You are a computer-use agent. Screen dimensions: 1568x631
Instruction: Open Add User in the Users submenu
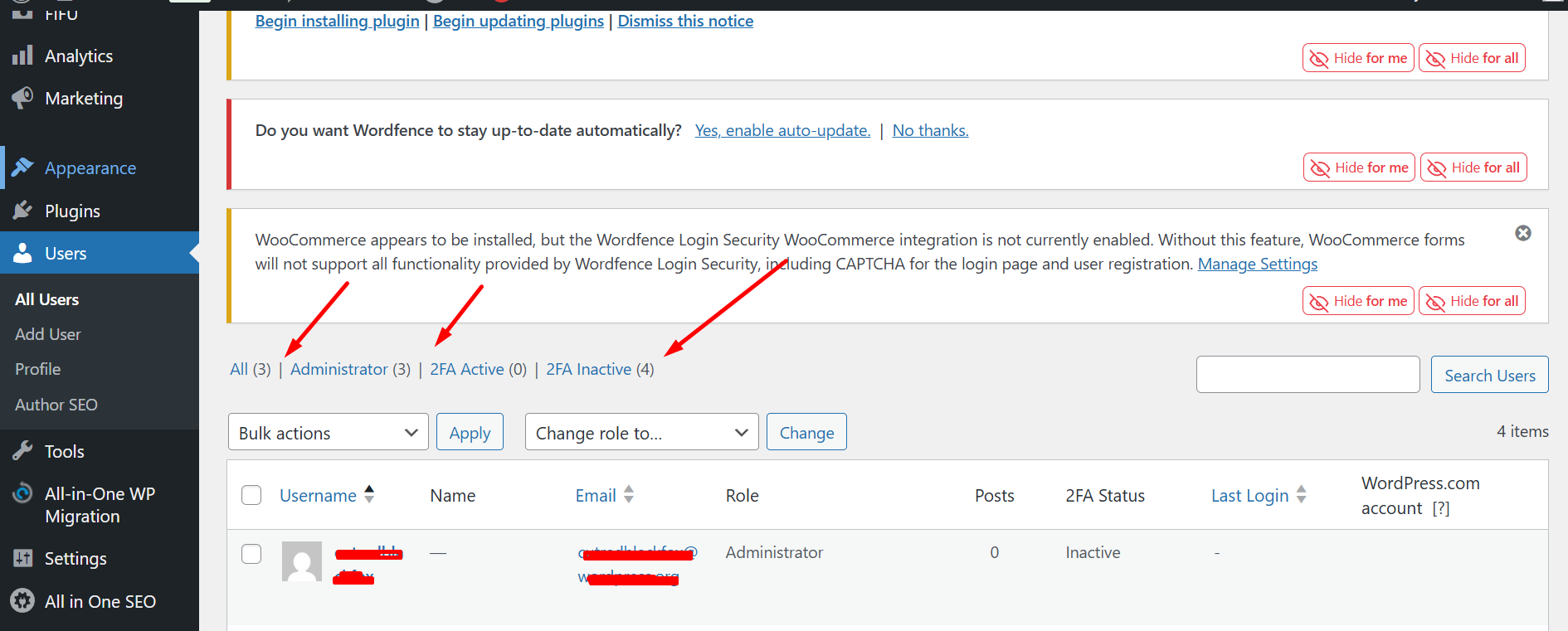click(x=48, y=334)
